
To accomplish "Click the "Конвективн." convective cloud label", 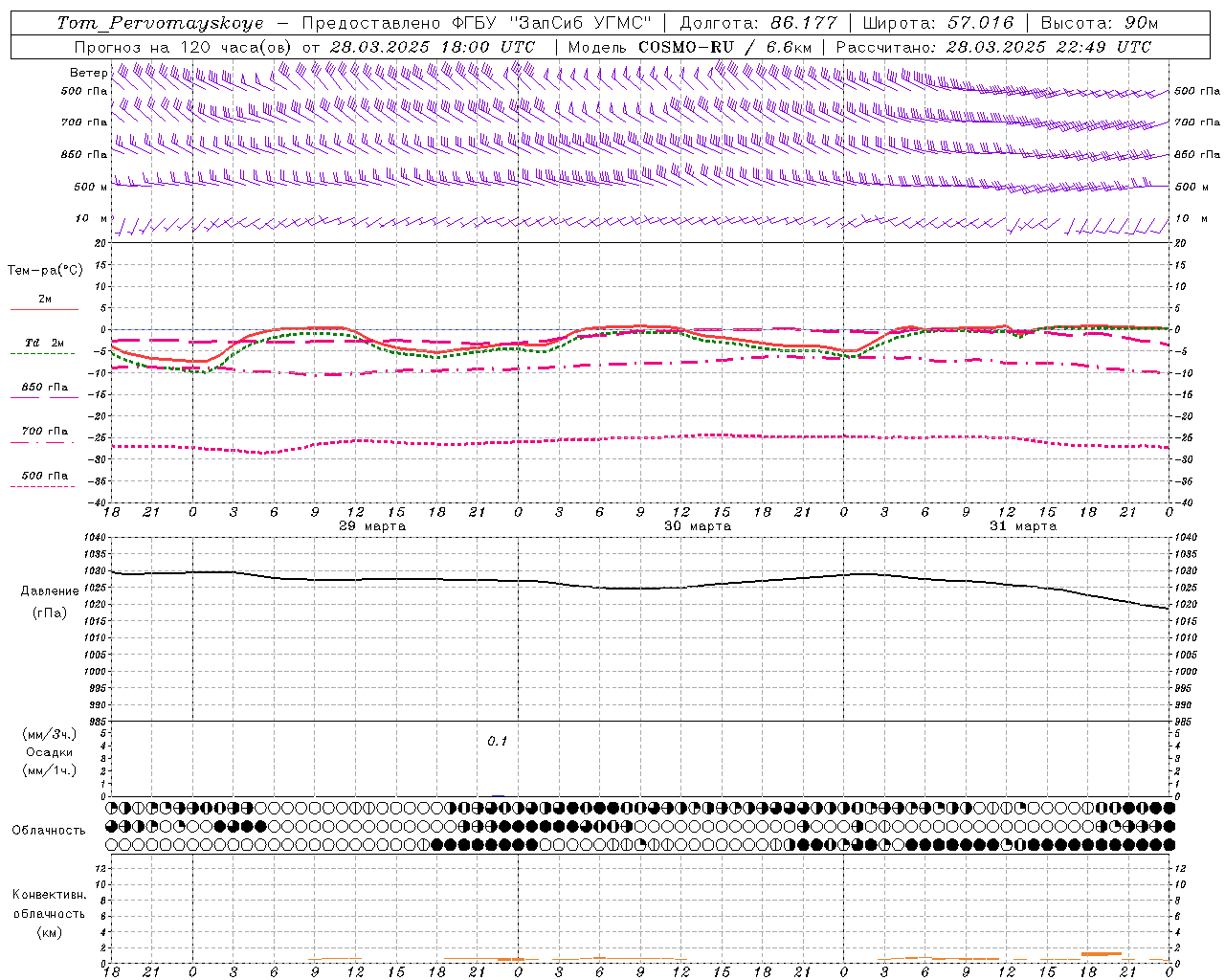I will coord(50,894).
